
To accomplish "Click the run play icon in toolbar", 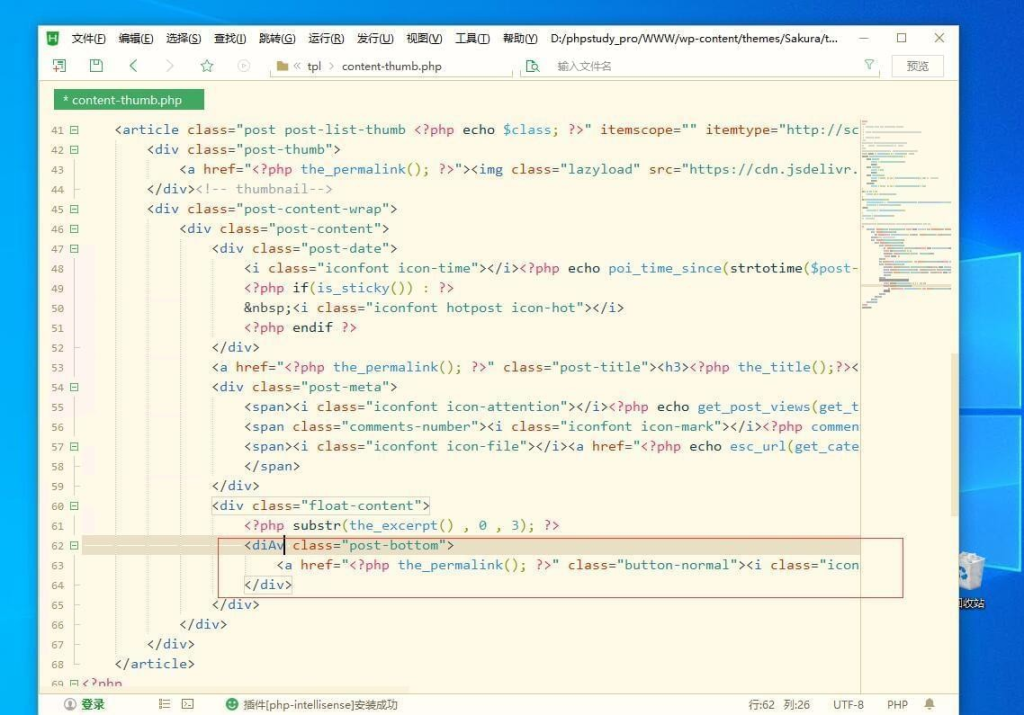I will pyautogui.click(x=244, y=66).
